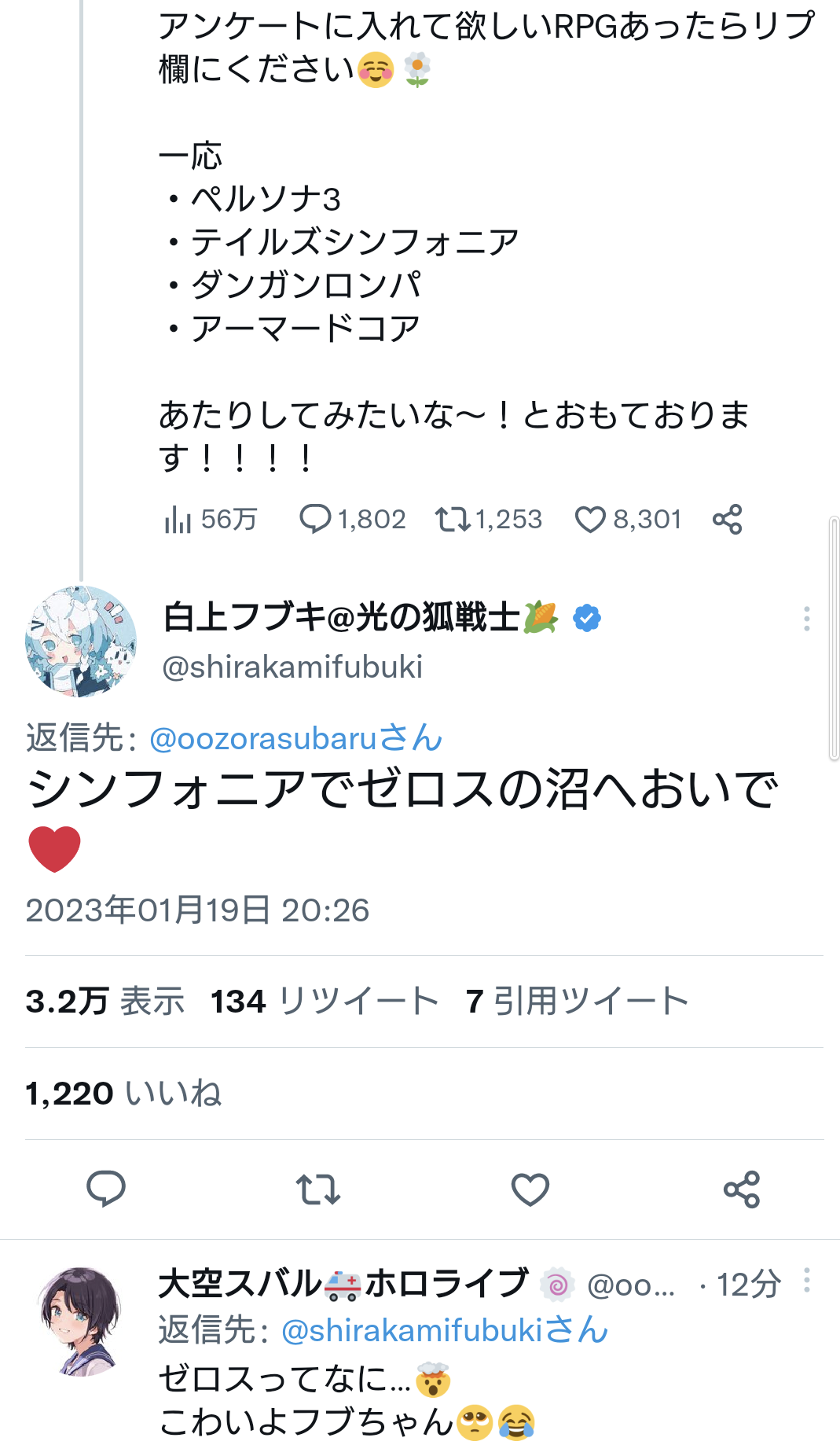
Task: Like Fubuki's reply with the heart icon
Action: [530, 1189]
